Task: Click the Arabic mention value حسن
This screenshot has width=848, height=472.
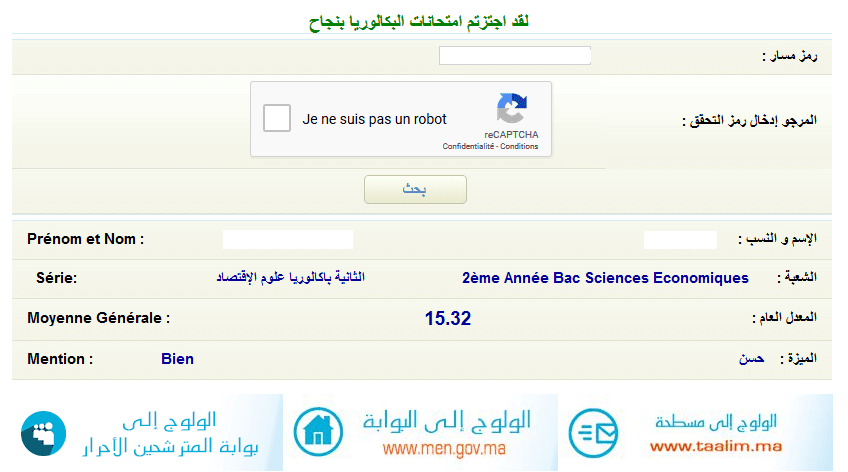Action: tap(751, 359)
